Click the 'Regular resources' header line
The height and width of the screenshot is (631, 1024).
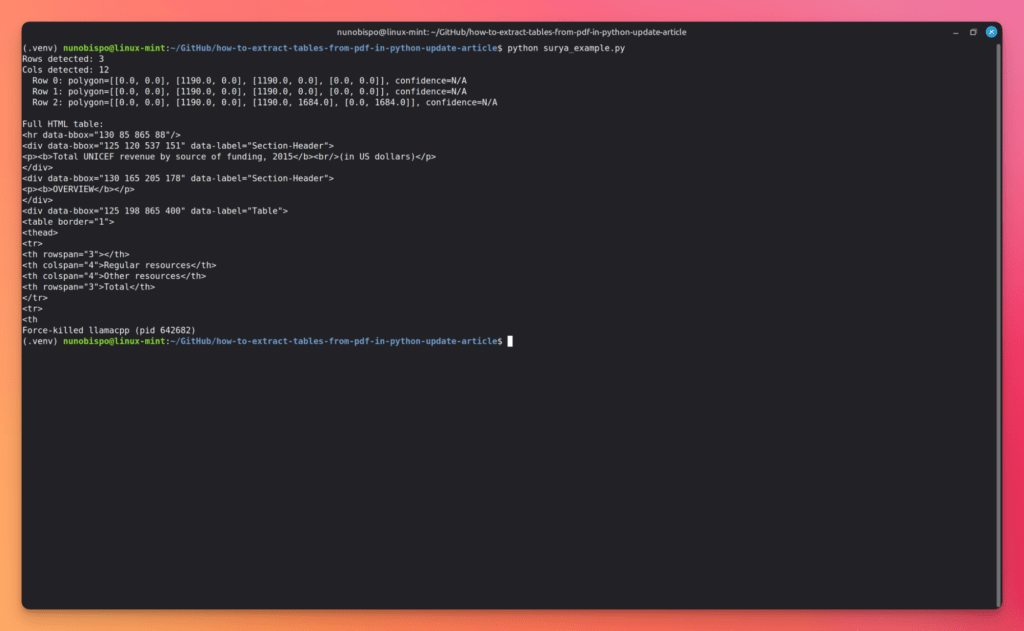point(119,265)
